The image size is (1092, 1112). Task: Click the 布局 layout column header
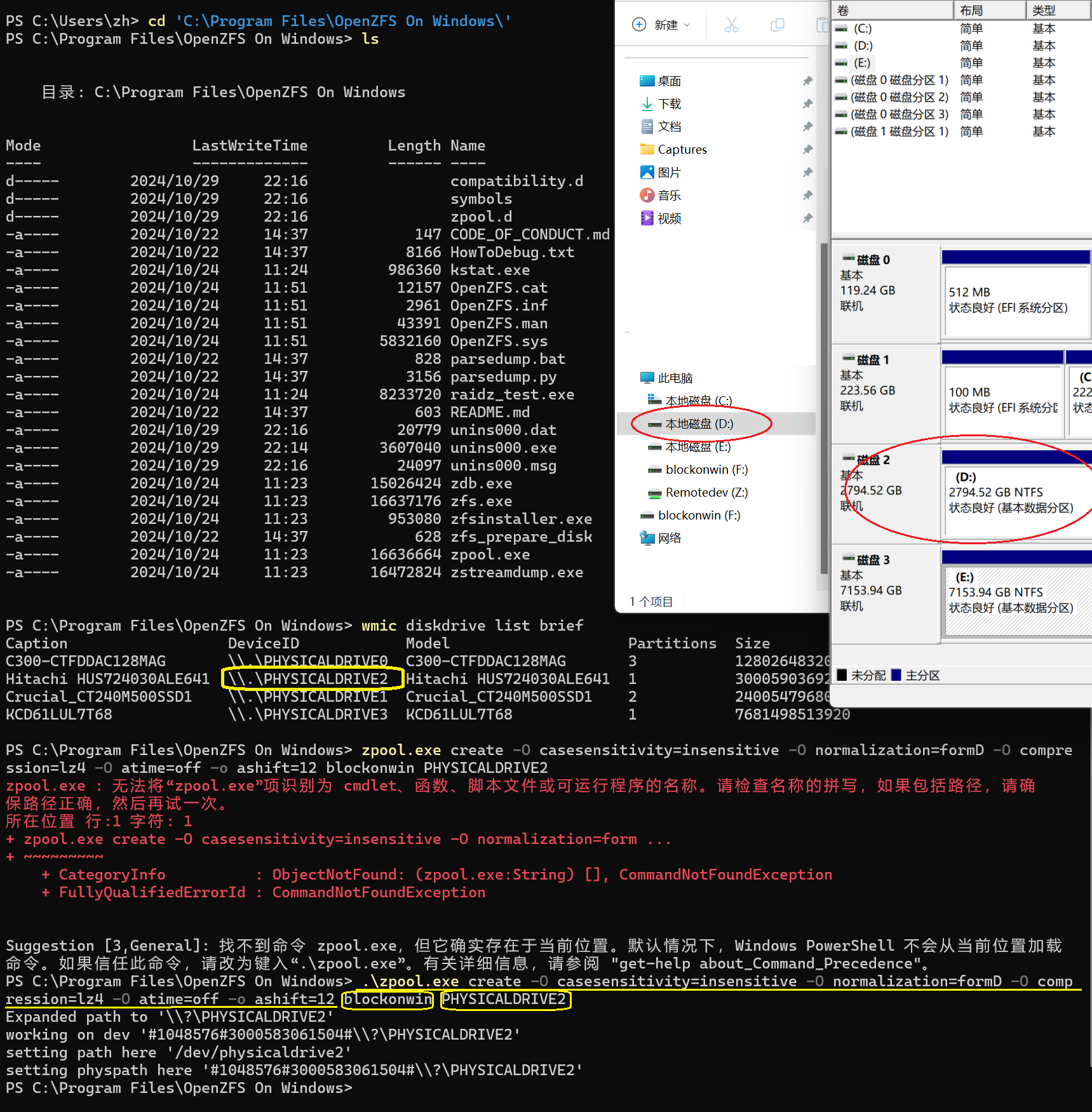pos(988,10)
